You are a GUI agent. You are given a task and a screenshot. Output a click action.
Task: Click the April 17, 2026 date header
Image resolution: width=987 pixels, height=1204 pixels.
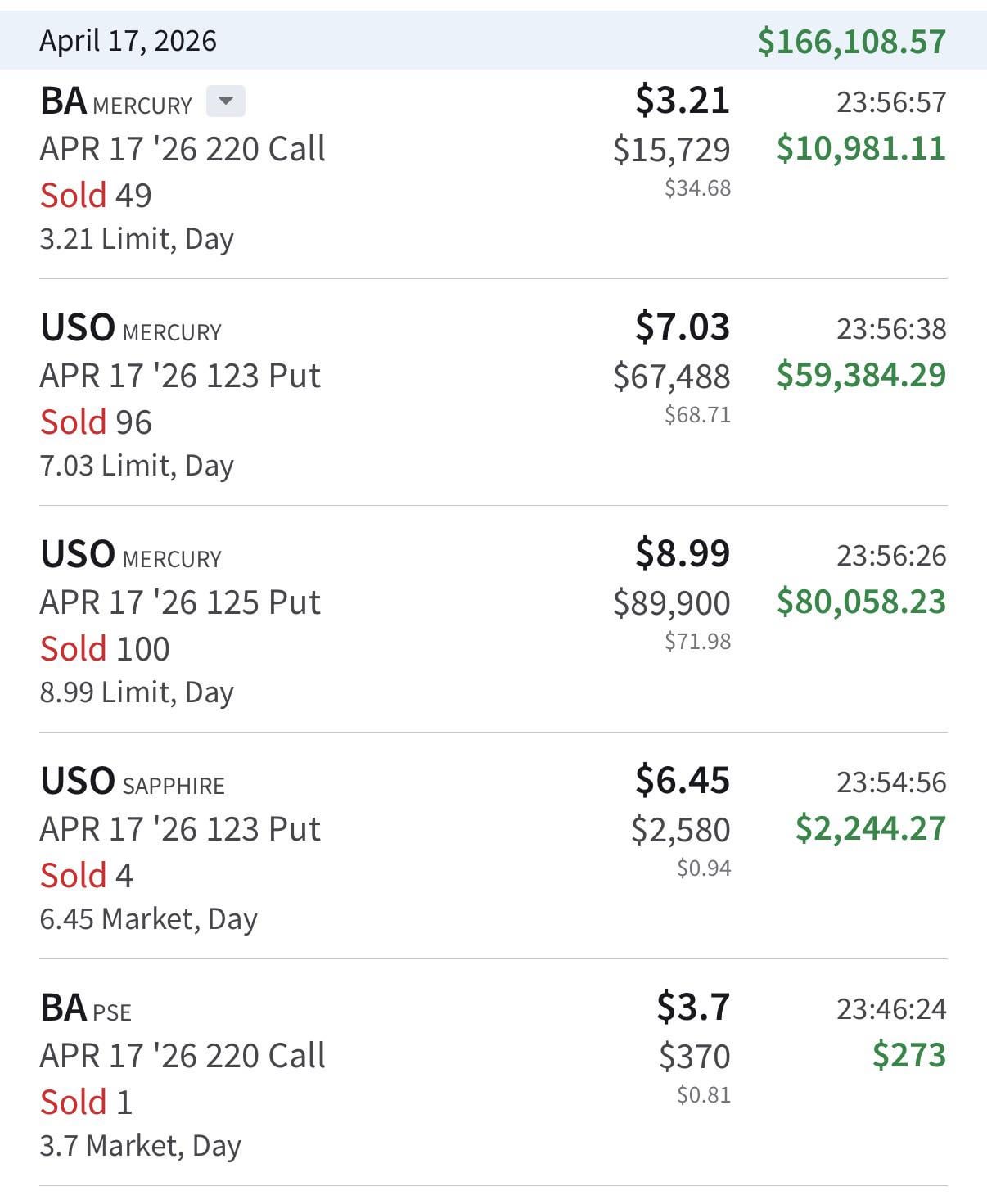pyautogui.click(x=128, y=41)
